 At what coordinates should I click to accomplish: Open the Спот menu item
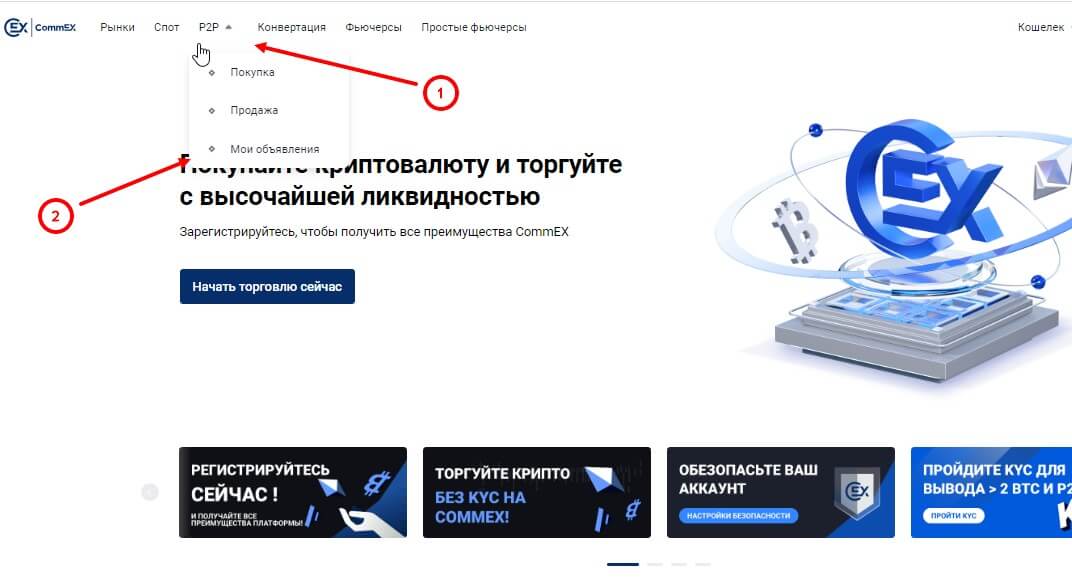click(x=166, y=27)
